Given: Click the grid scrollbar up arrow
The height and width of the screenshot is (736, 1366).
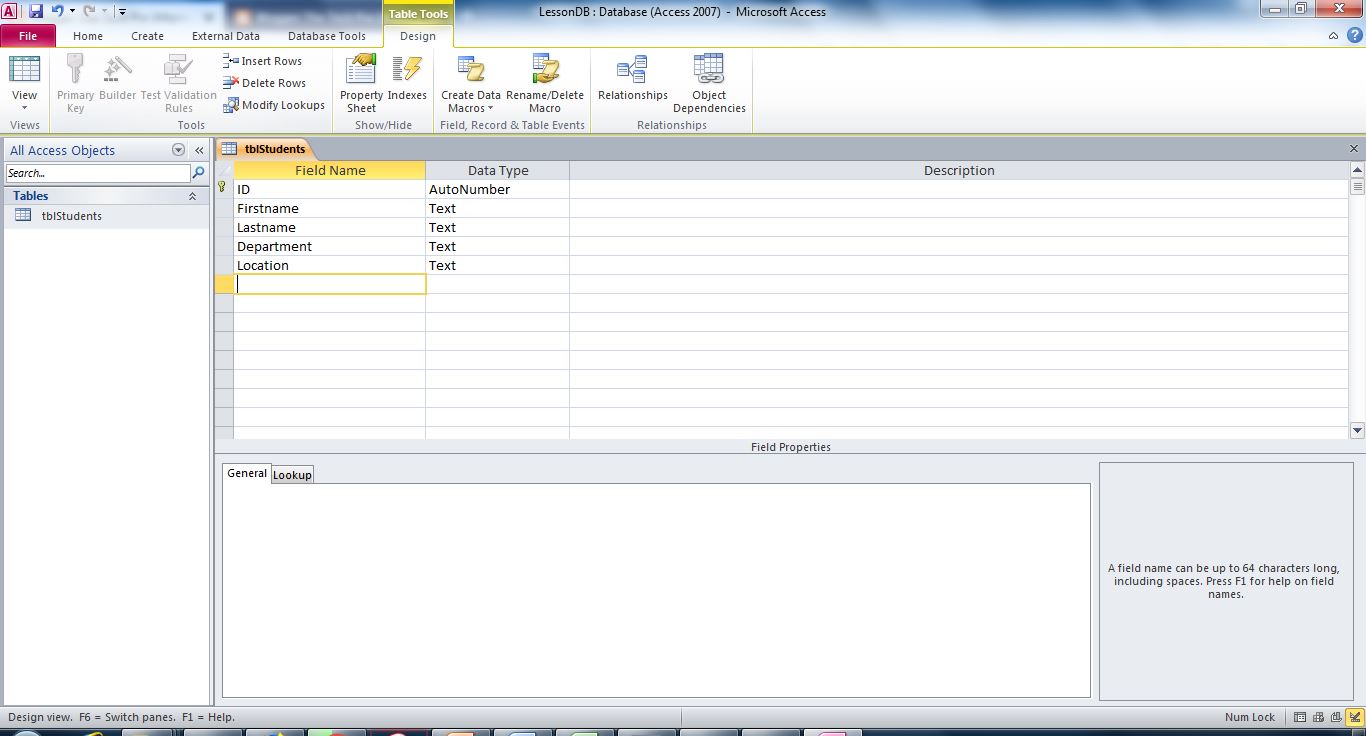Looking at the screenshot, I should [1357, 171].
